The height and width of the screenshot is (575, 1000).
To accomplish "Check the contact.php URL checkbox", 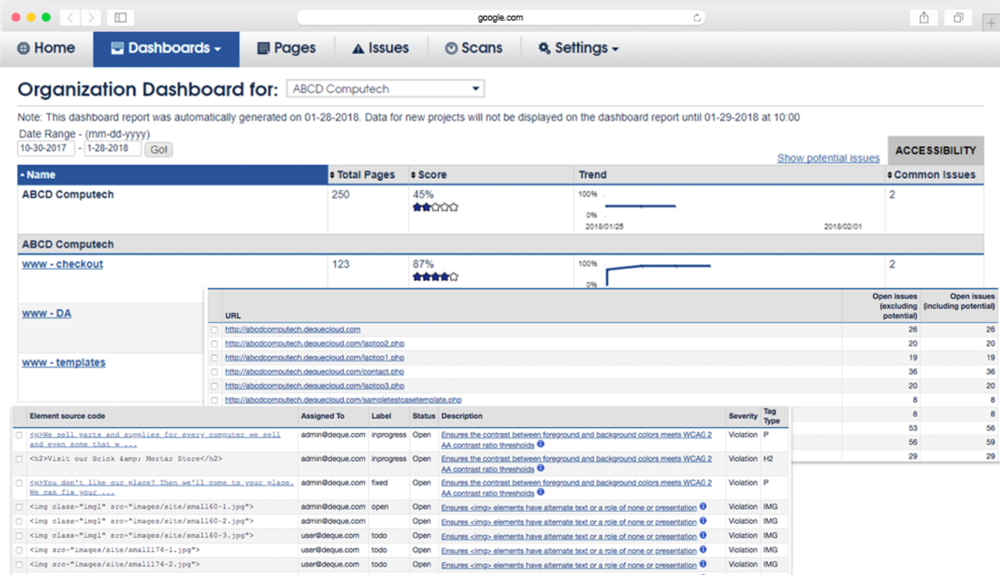I will 214,372.
